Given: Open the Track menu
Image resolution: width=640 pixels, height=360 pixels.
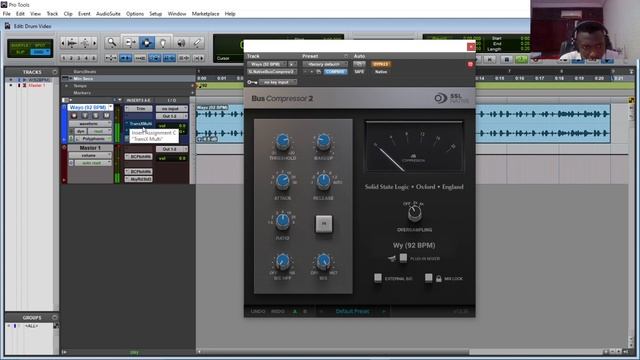Looking at the screenshot, I should coord(52,13).
